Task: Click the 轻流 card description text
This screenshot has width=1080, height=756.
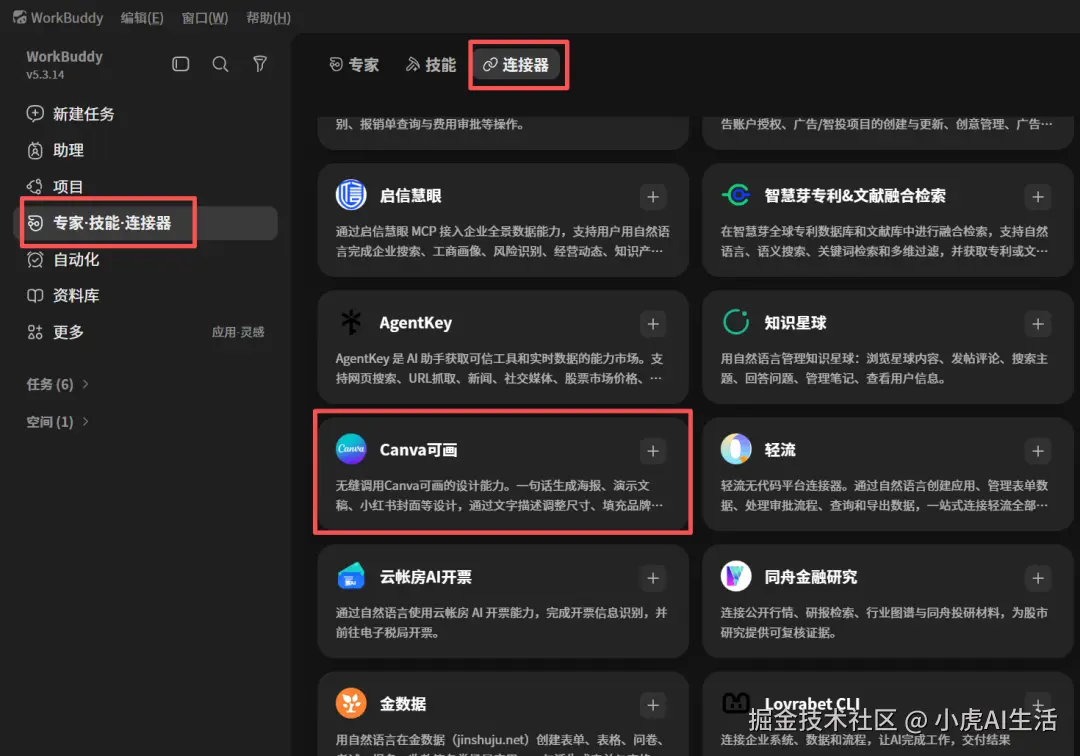Action: 885,495
